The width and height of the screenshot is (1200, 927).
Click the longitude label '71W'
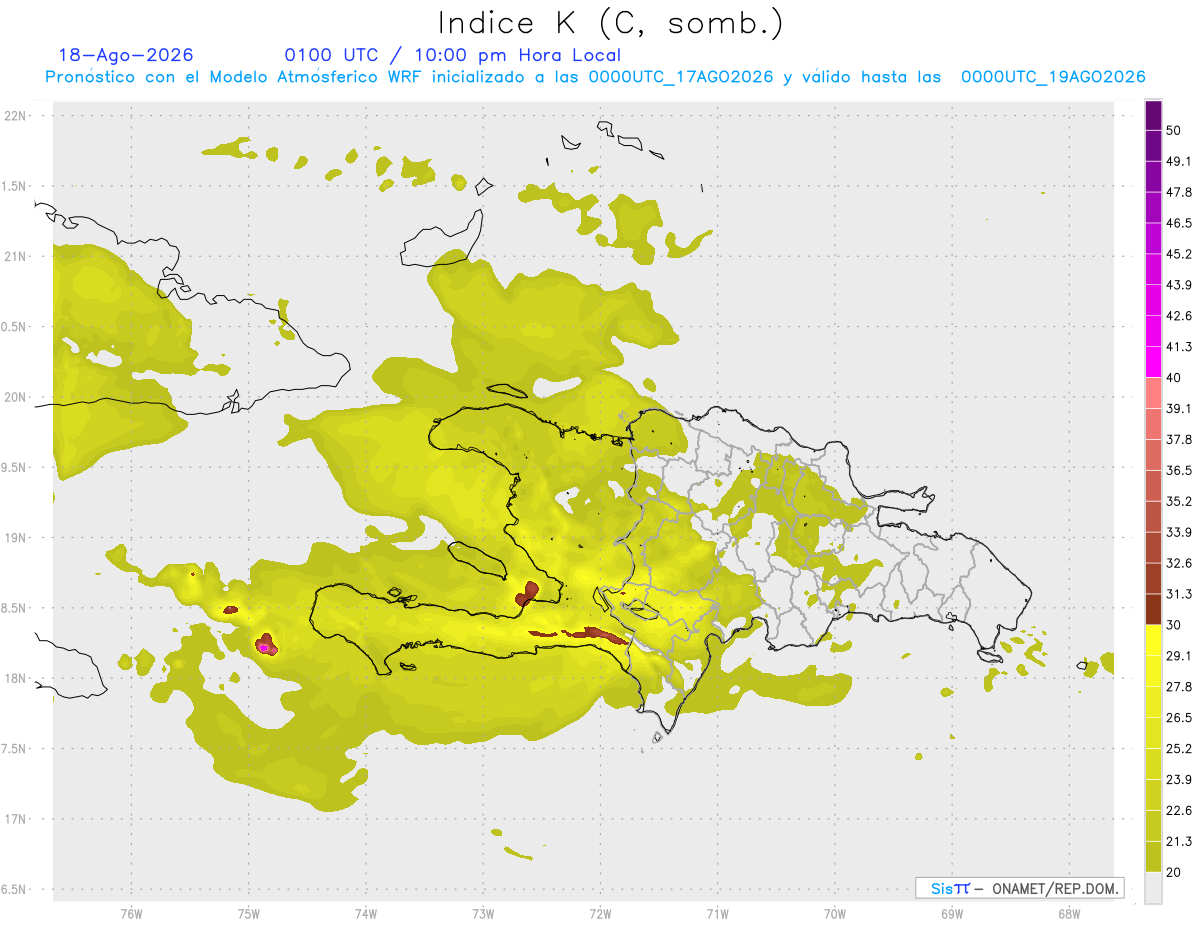pyautogui.click(x=717, y=913)
